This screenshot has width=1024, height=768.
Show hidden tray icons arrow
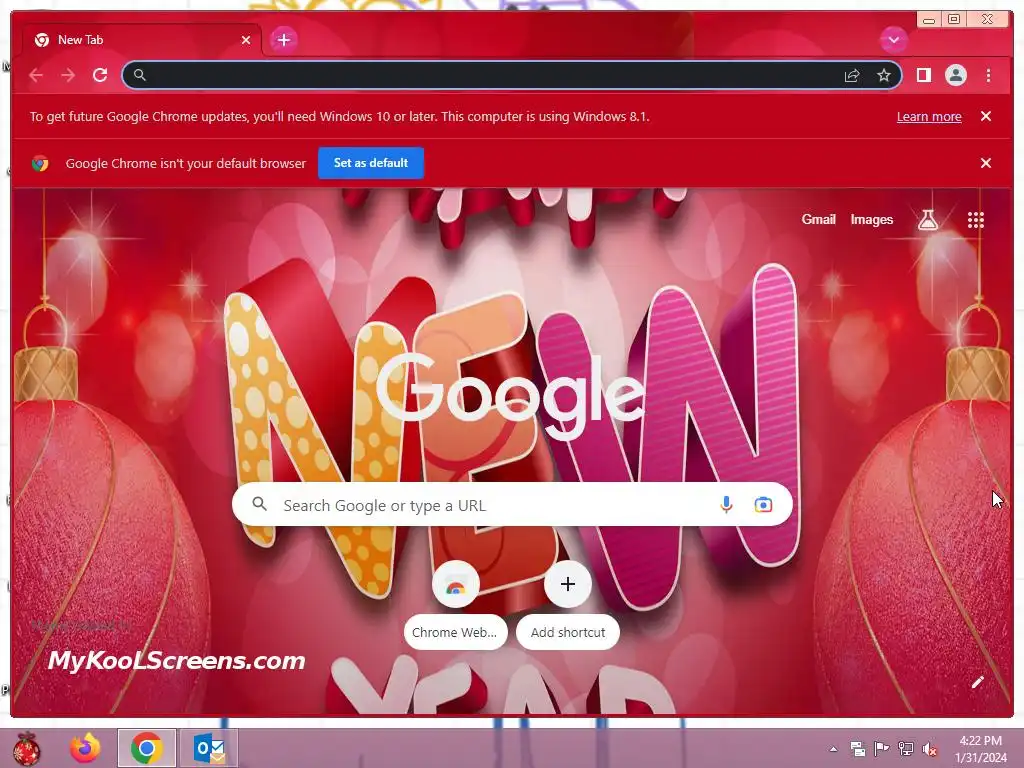click(833, 749)
